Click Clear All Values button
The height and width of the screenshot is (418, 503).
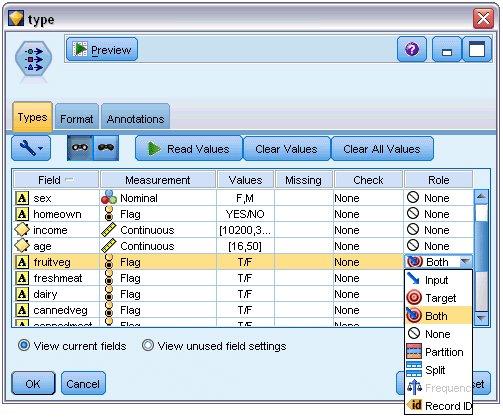[382, 149]
